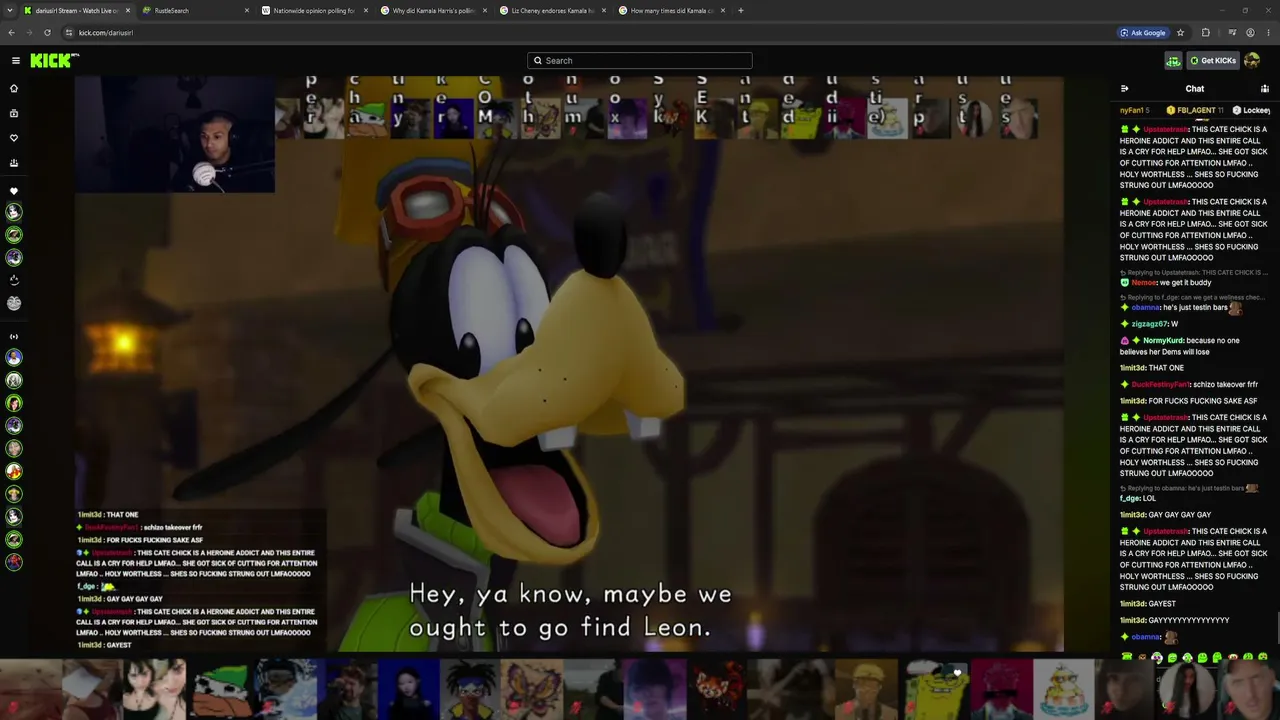Click the live broadcast icon in sidebar

pos(14,336)
